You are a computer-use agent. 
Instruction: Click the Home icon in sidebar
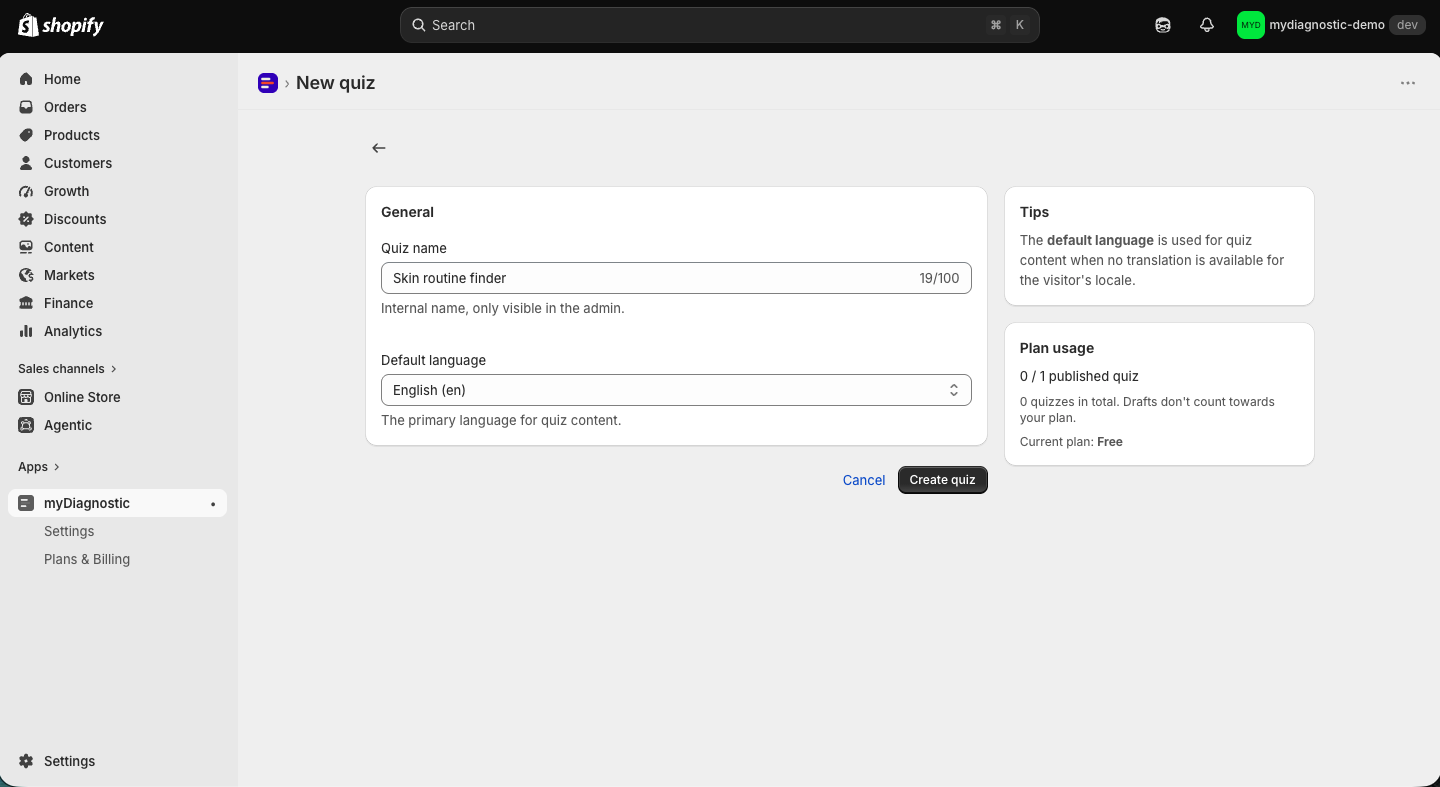(27, 79)
